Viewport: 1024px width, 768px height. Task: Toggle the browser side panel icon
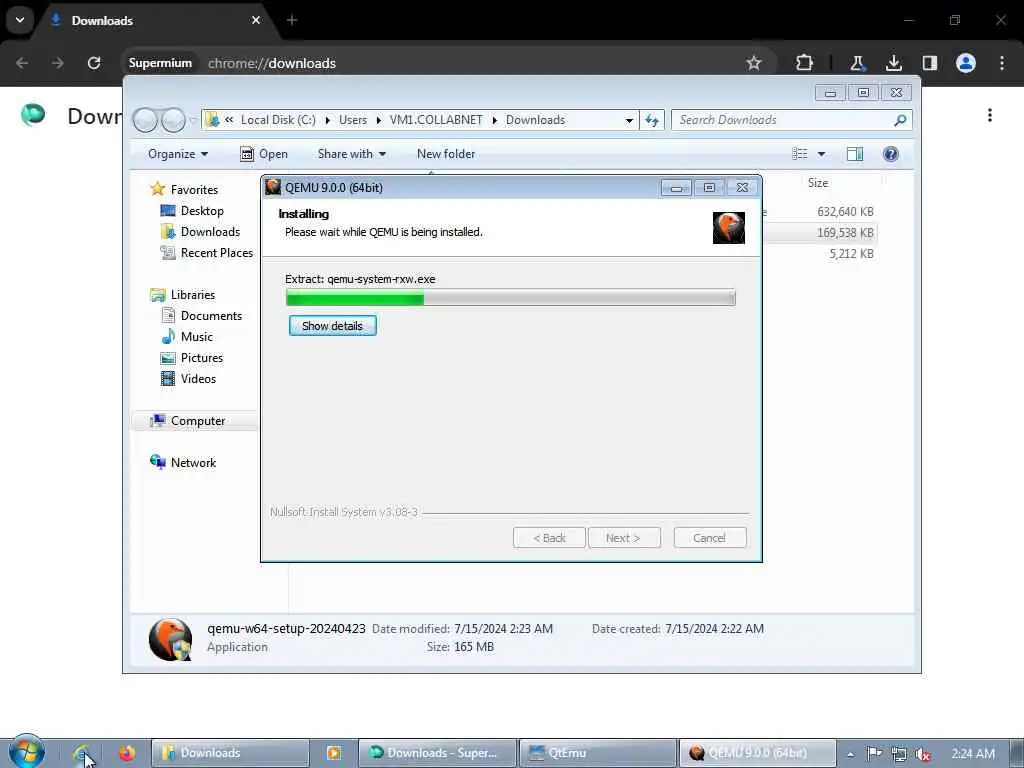coord(929,63)
